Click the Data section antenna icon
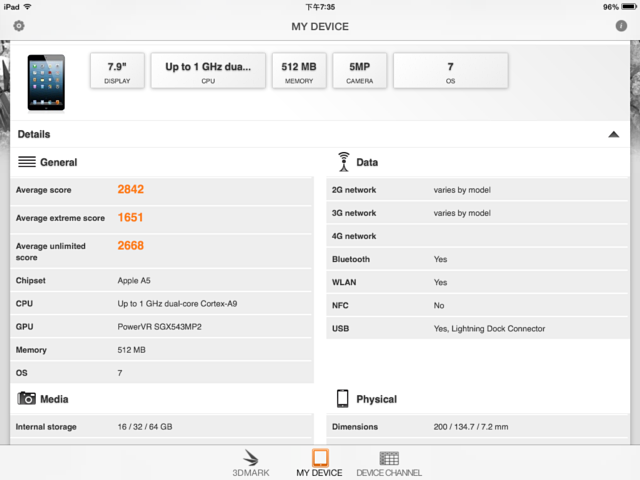Screen dimensions: 640x480 [344, 162]
